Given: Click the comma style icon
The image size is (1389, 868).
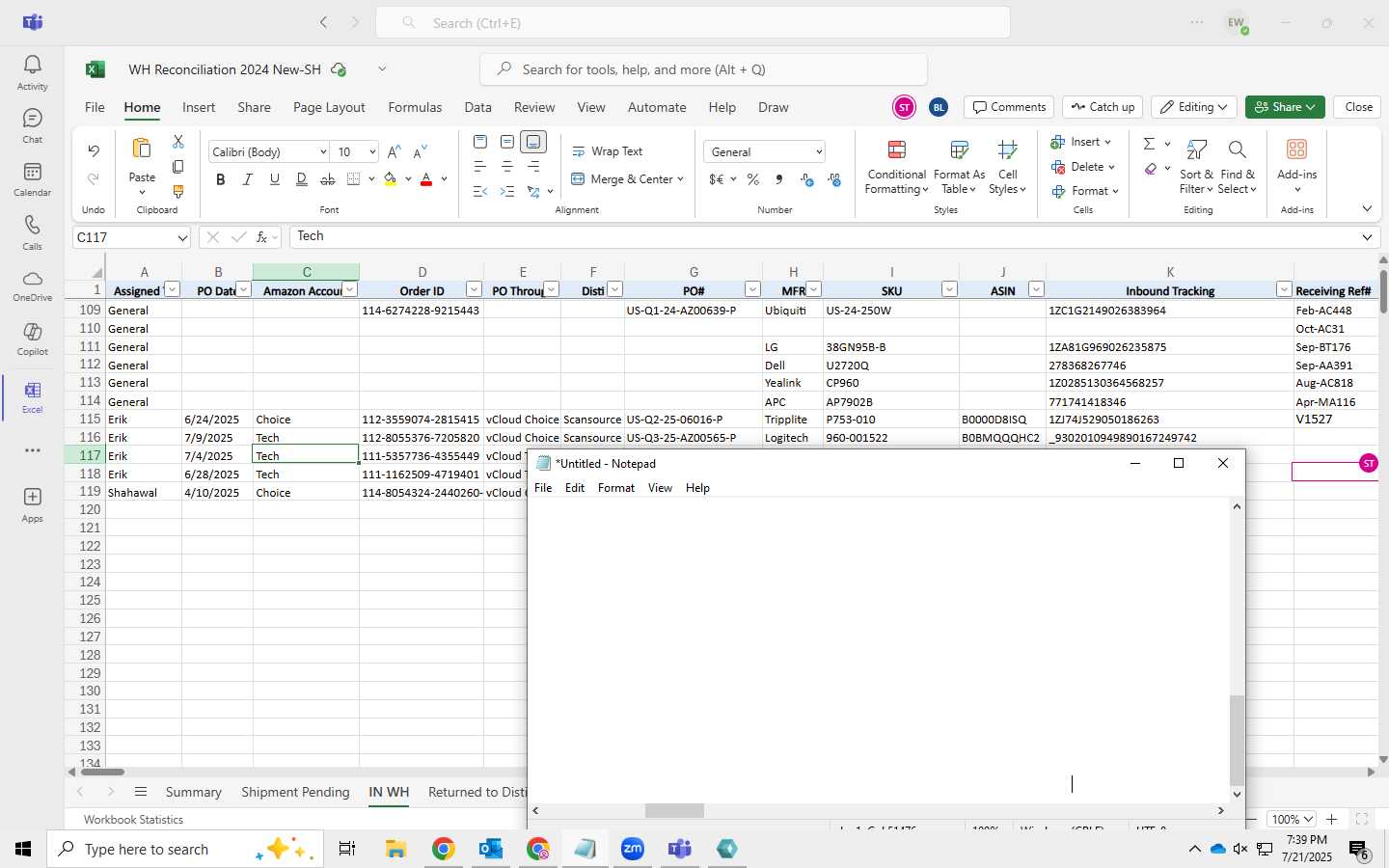Looking at the screenshot, I should coord(779,179).
